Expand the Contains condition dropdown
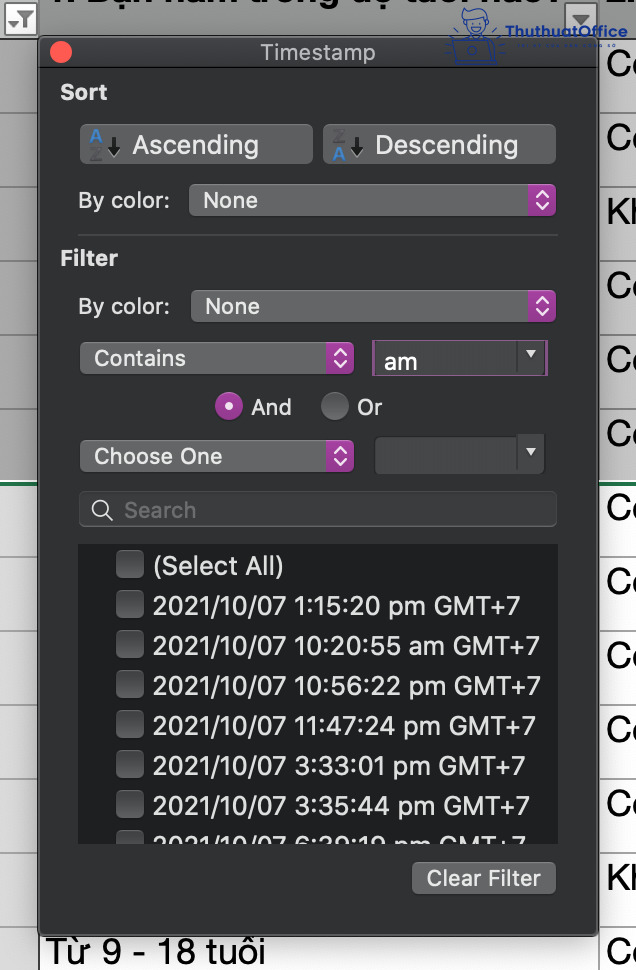Viewport: 636px width, 970px height. pos(217,358)
